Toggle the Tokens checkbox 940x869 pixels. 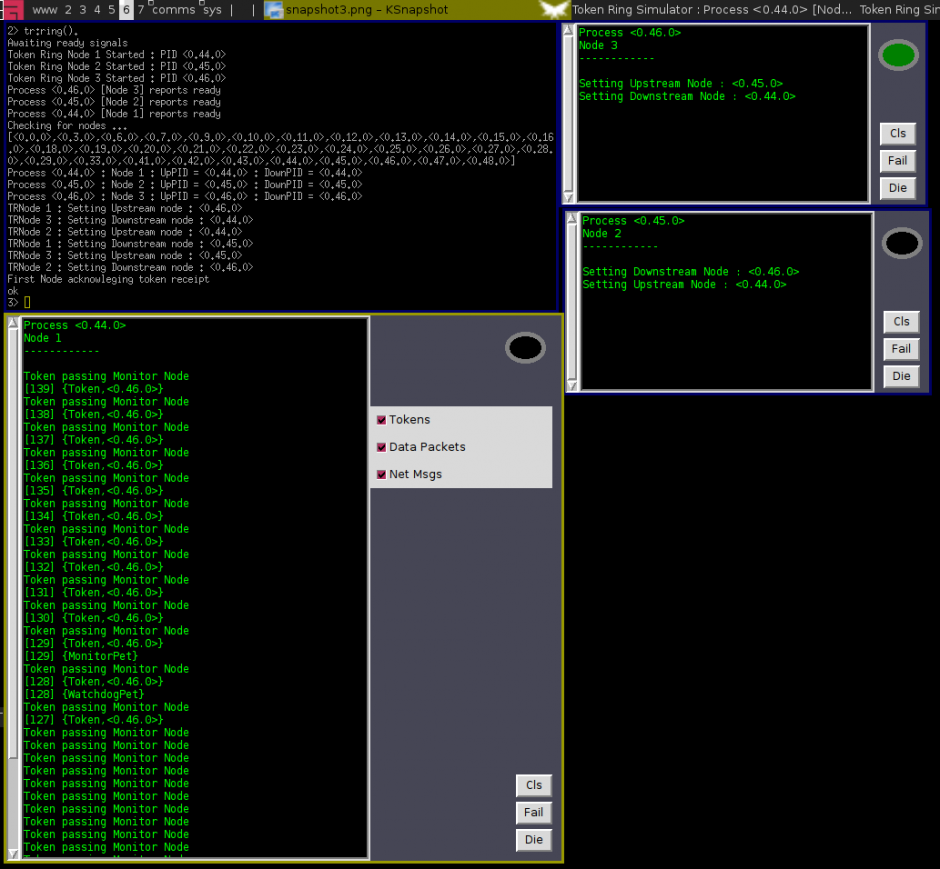point(381,419)
